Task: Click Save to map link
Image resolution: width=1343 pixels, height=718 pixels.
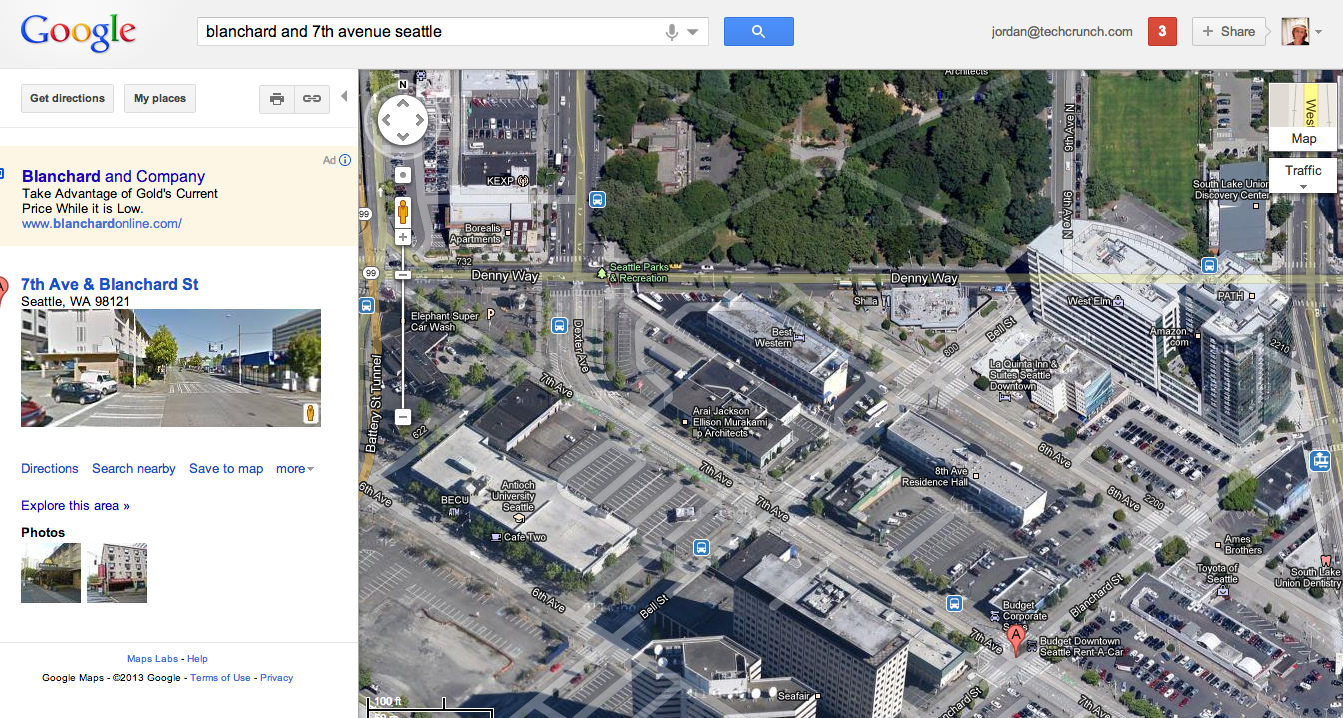Action: (x=226, y=468)
